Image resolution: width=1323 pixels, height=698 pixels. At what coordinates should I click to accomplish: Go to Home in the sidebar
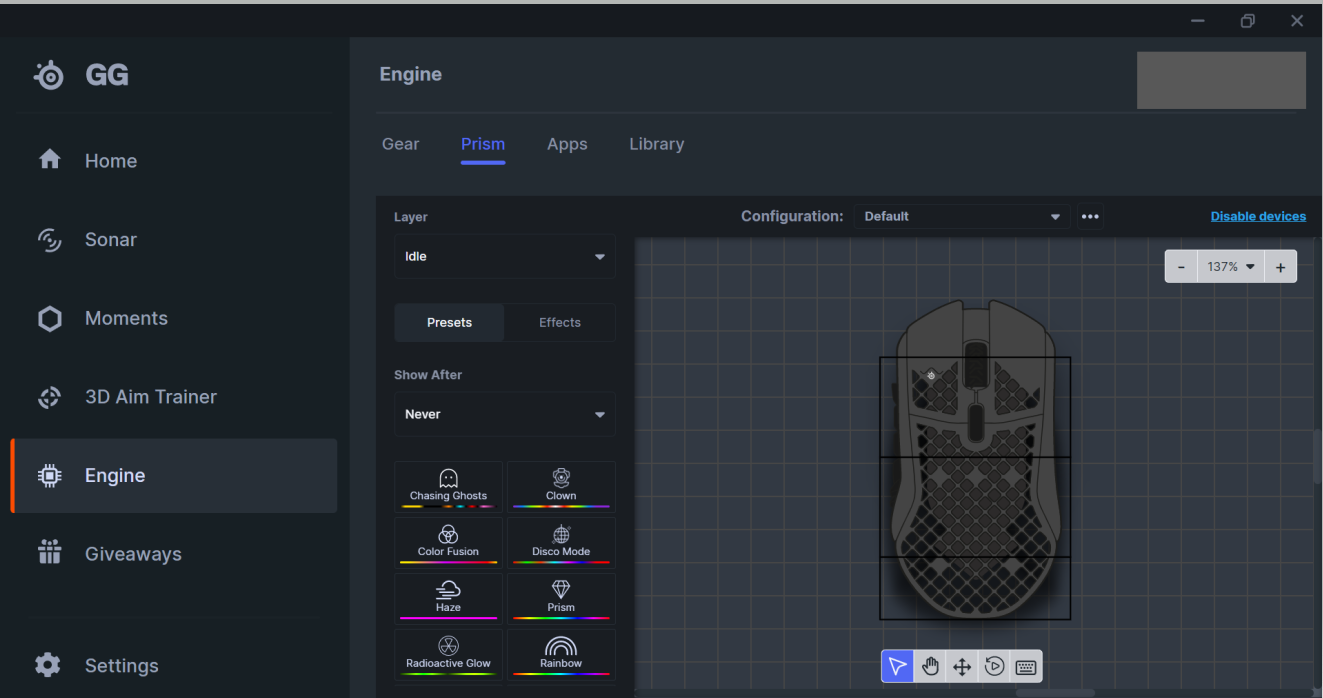[174, 161]
